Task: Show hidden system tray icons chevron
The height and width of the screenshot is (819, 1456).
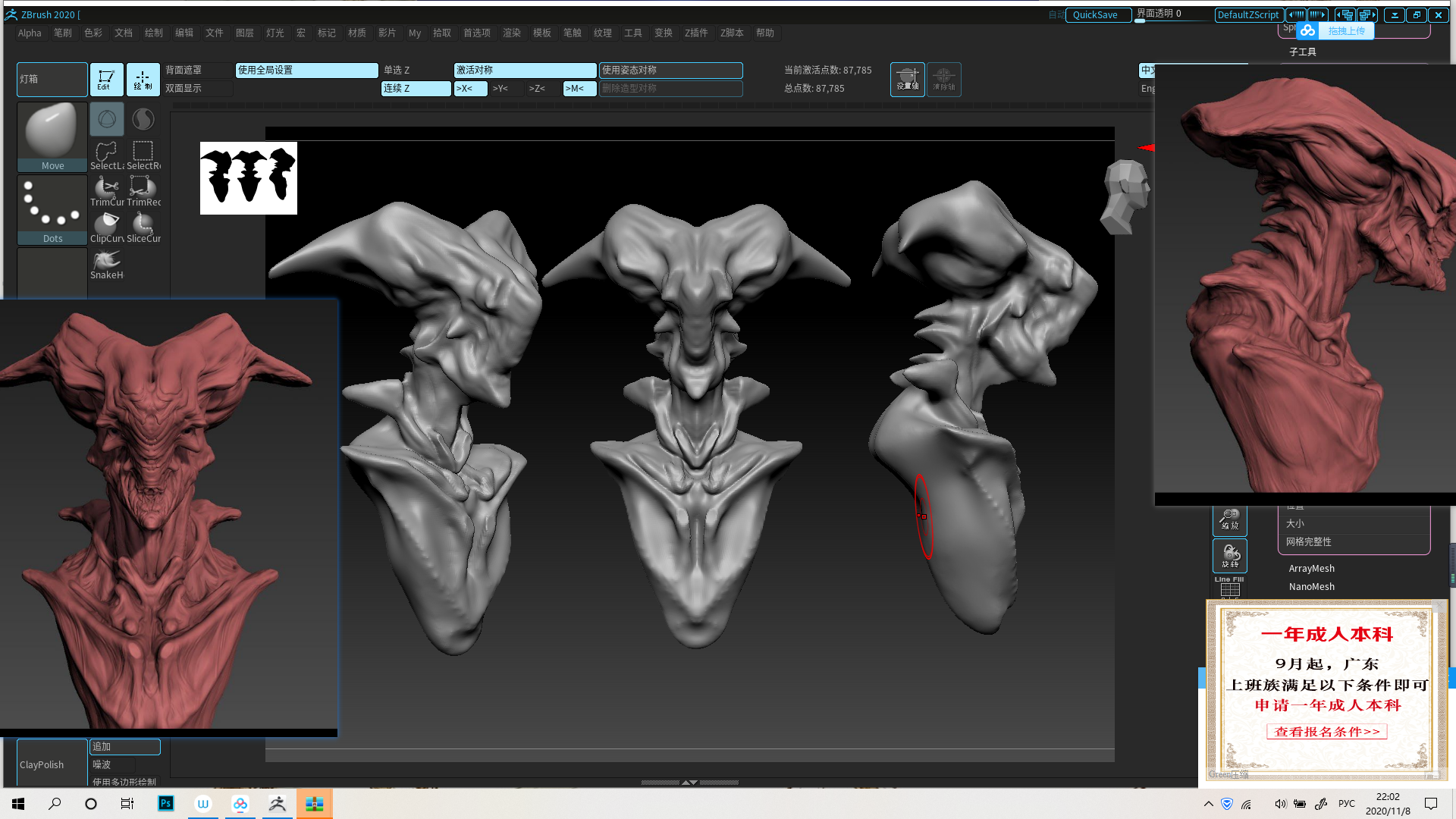Action: coord(1208,803)
